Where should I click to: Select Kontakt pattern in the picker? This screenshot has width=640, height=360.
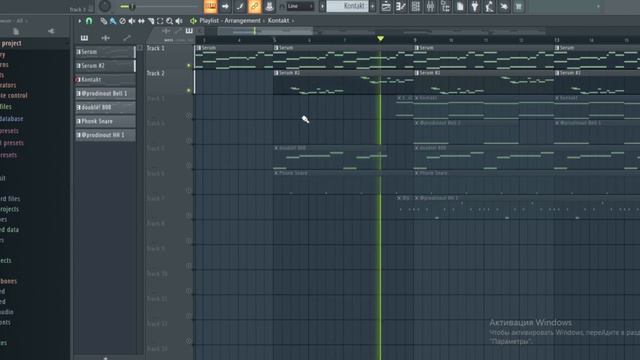(x=105, y=80)
